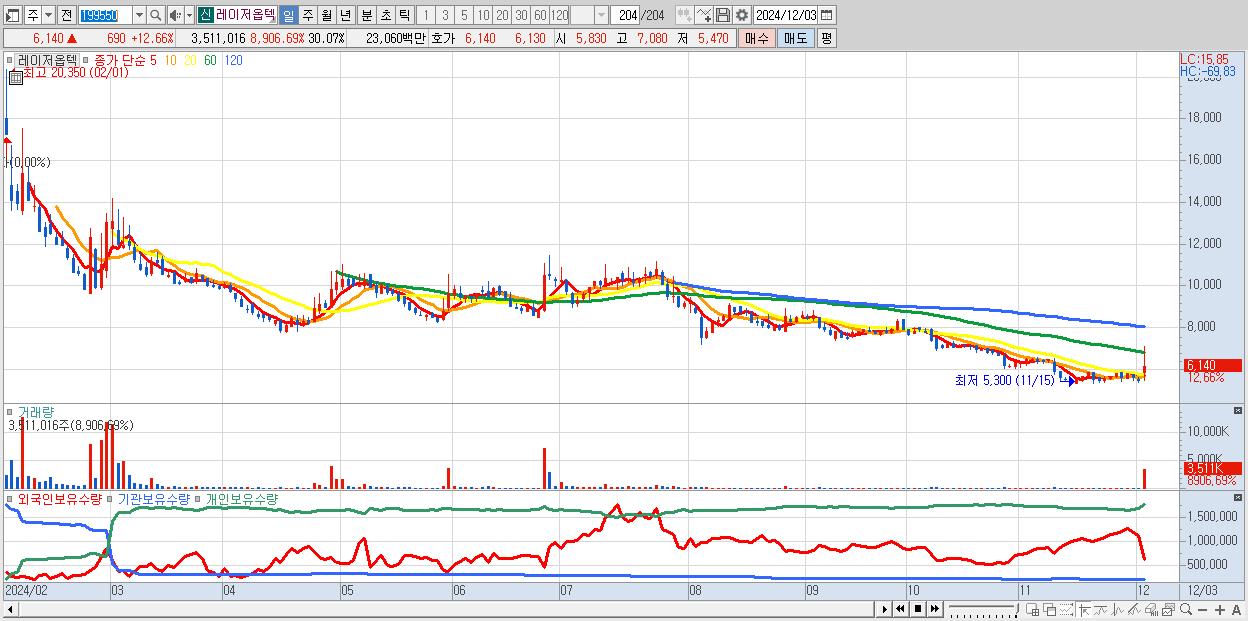The image size is (1248, 621).
Task: Click the window-with-grid icon in bottom toolbar
Action: [1032, 609]
